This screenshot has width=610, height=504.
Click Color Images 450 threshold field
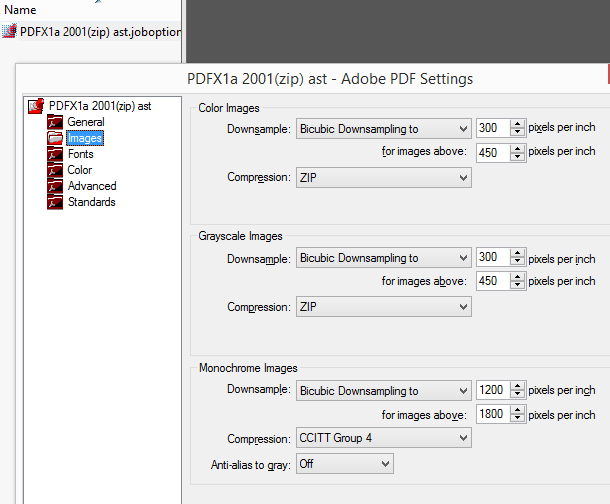click(x=493, y=152)
